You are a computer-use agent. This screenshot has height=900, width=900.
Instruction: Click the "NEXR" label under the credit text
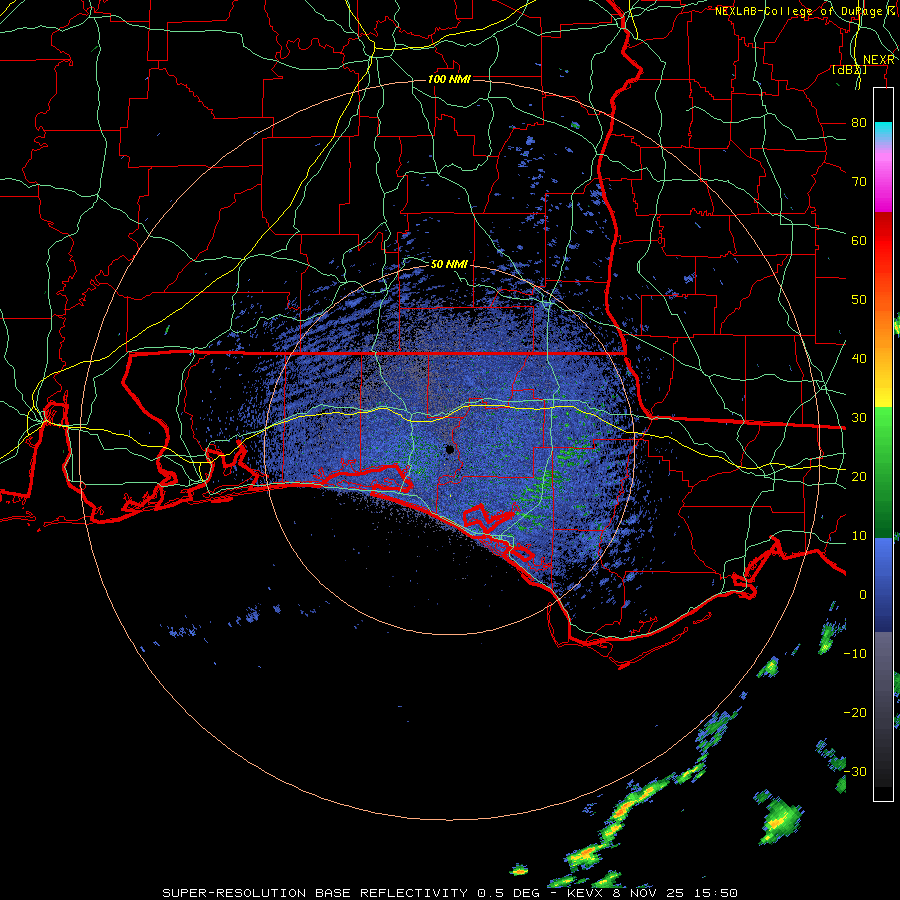tap(879, 60)
